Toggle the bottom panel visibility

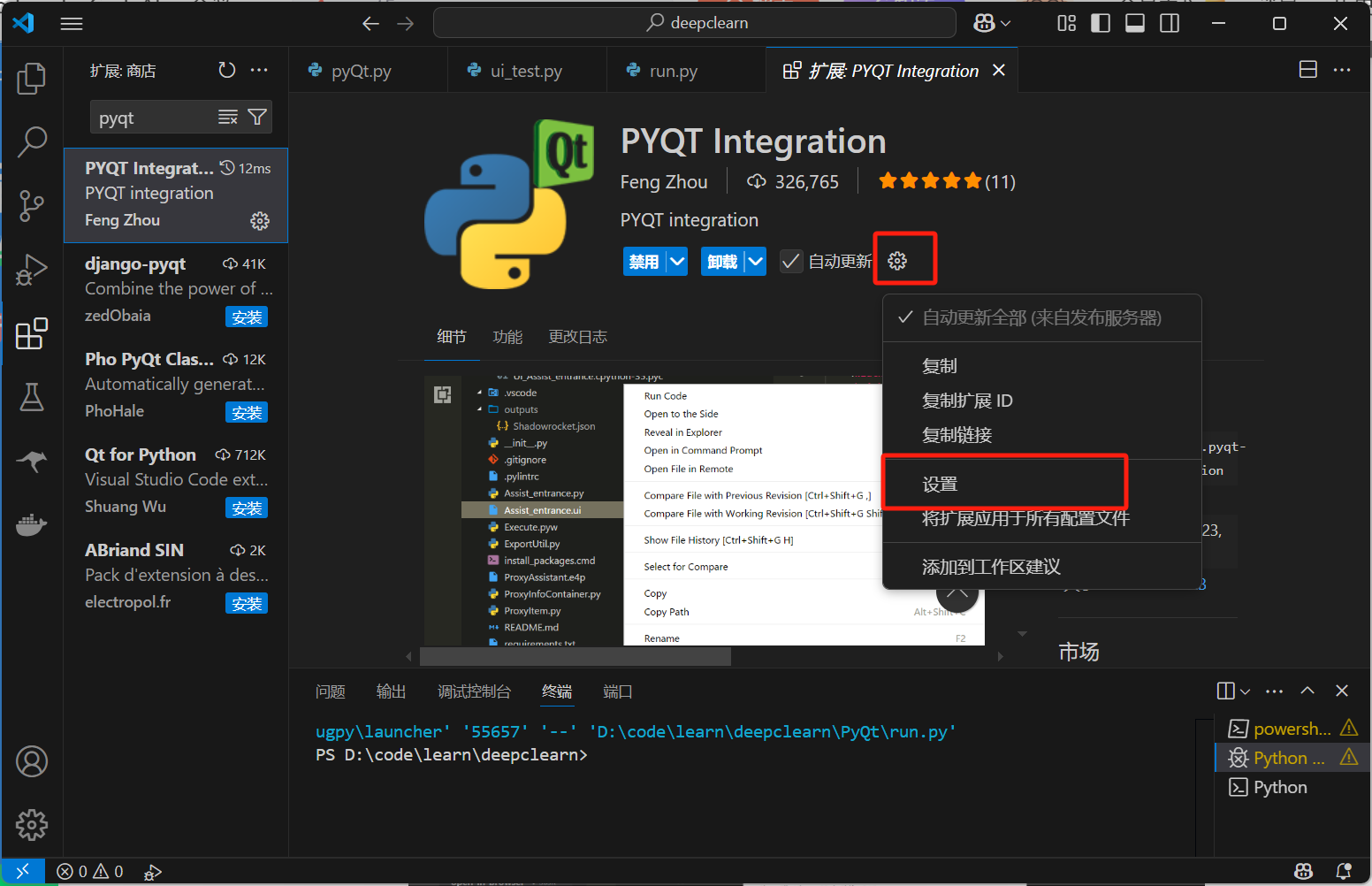[x=1135, y=23]
